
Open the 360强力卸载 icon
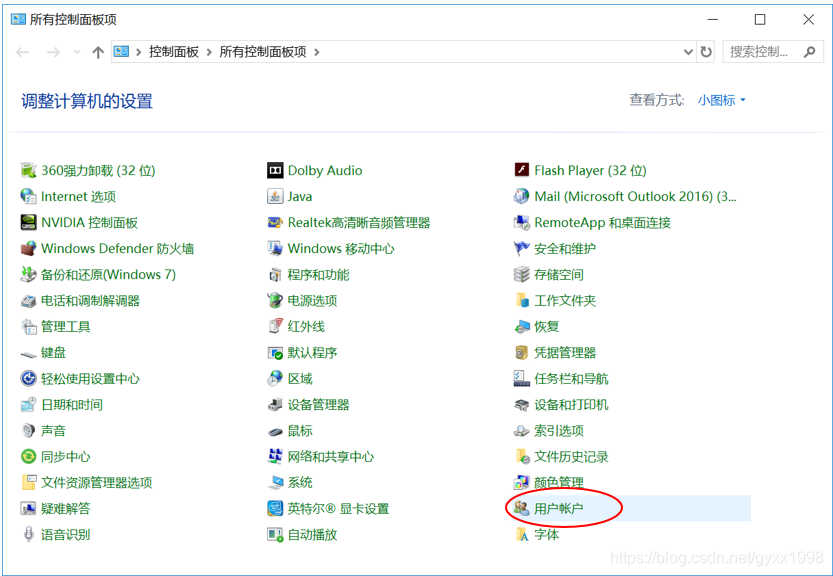(x=28, y=171)
